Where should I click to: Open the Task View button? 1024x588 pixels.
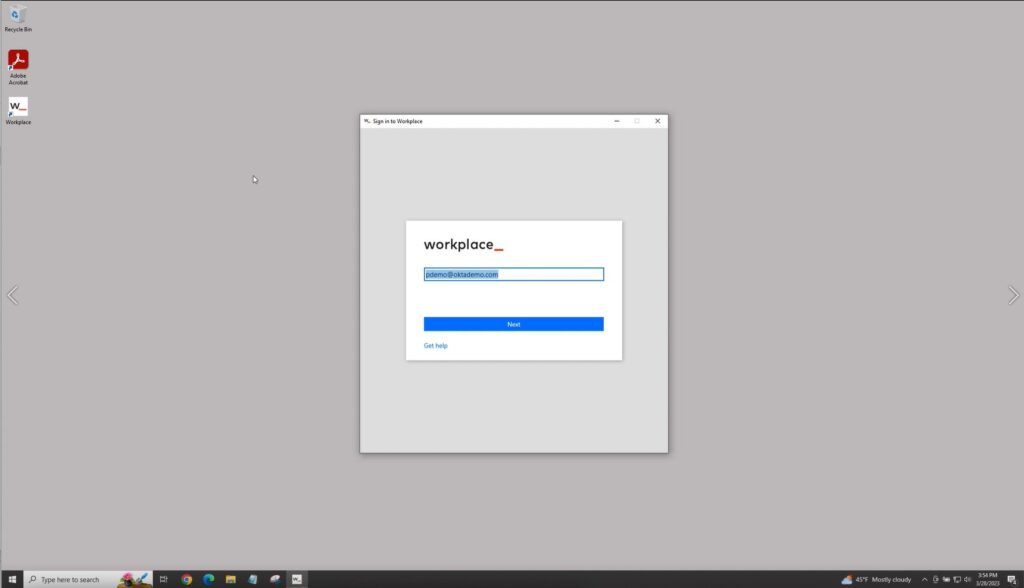[x=163, y=579]
